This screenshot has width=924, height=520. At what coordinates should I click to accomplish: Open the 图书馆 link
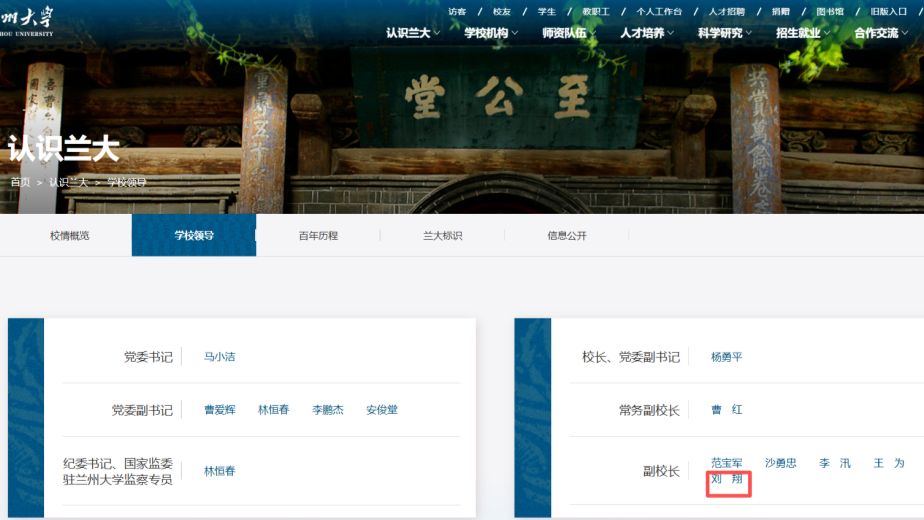[830, 11]
